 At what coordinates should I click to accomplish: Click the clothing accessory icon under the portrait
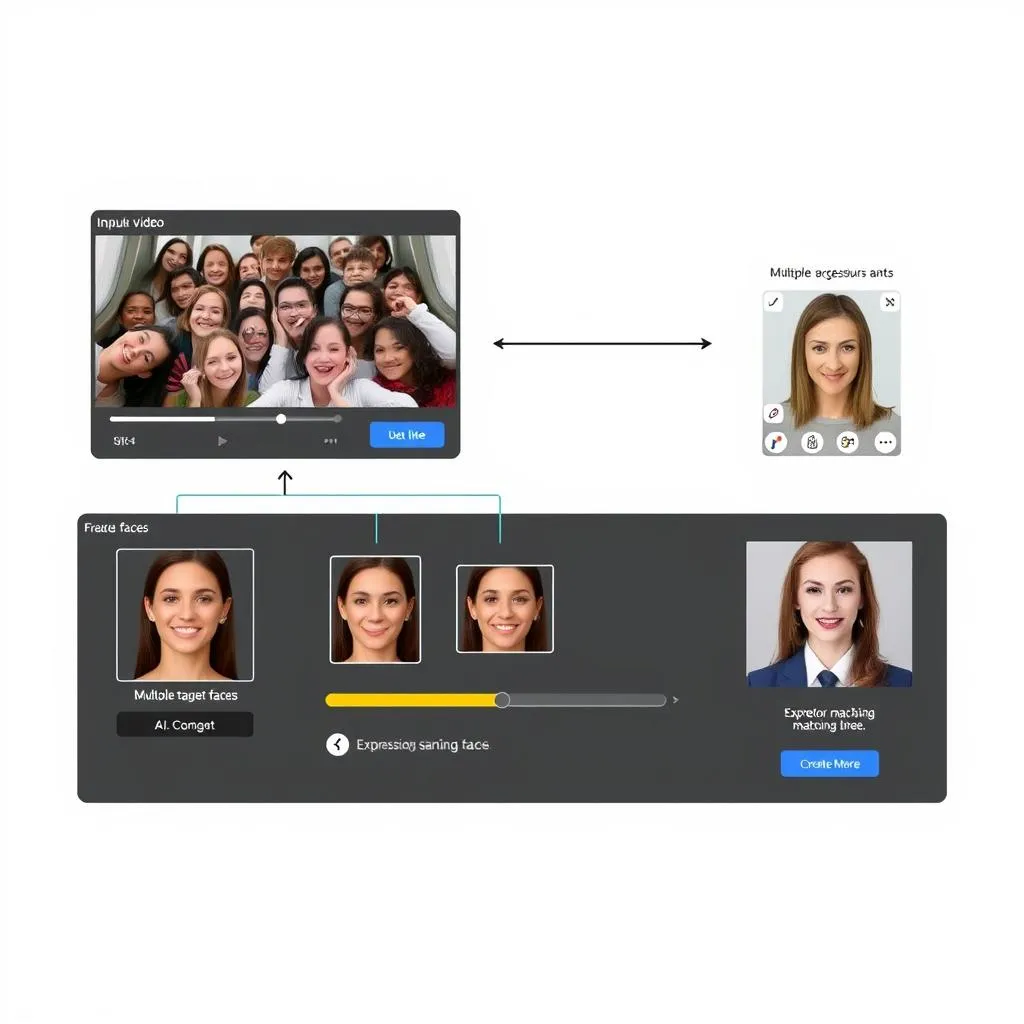[811, 441]
